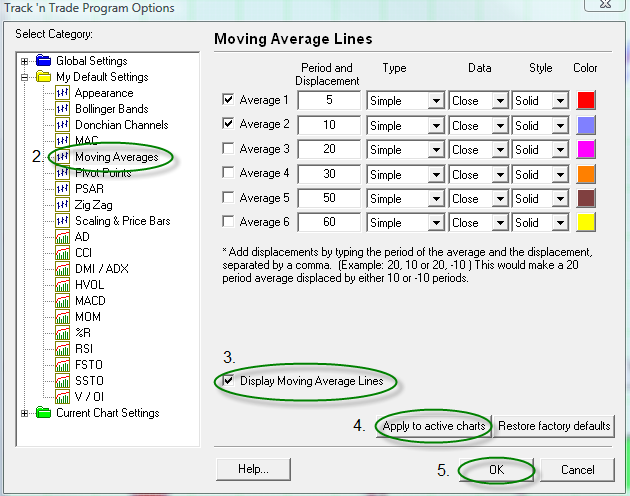Open the Average 3 Style dropdown
Viewport: 630px width, 496px height.
click(560, 150)
